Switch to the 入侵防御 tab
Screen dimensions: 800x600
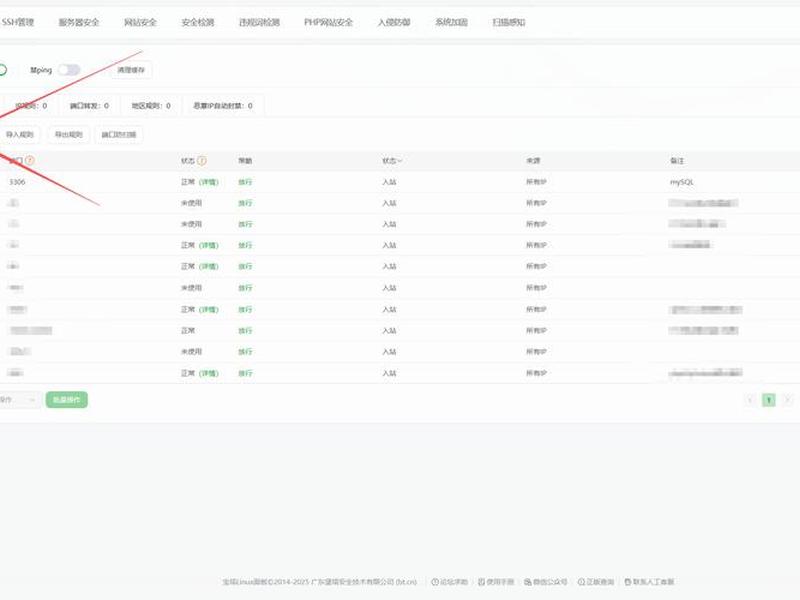point(394,22)
